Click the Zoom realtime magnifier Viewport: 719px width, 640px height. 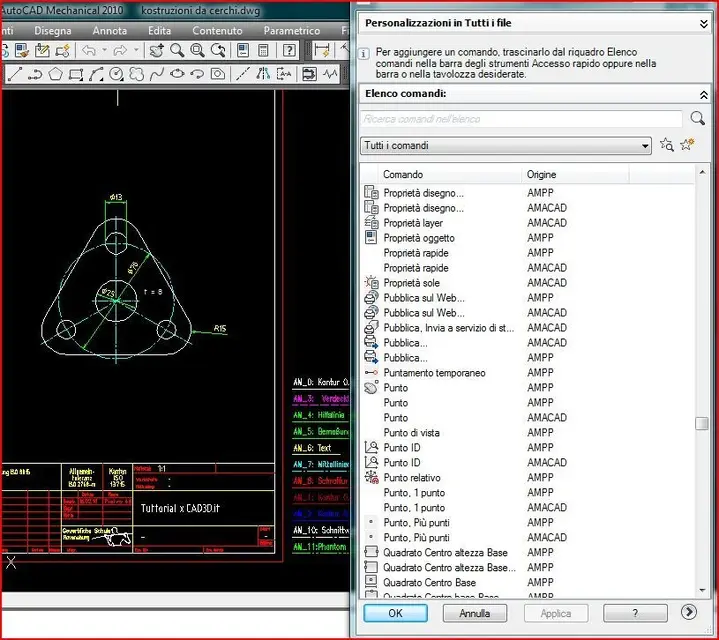pyautogui.click(x=177, y=50)
